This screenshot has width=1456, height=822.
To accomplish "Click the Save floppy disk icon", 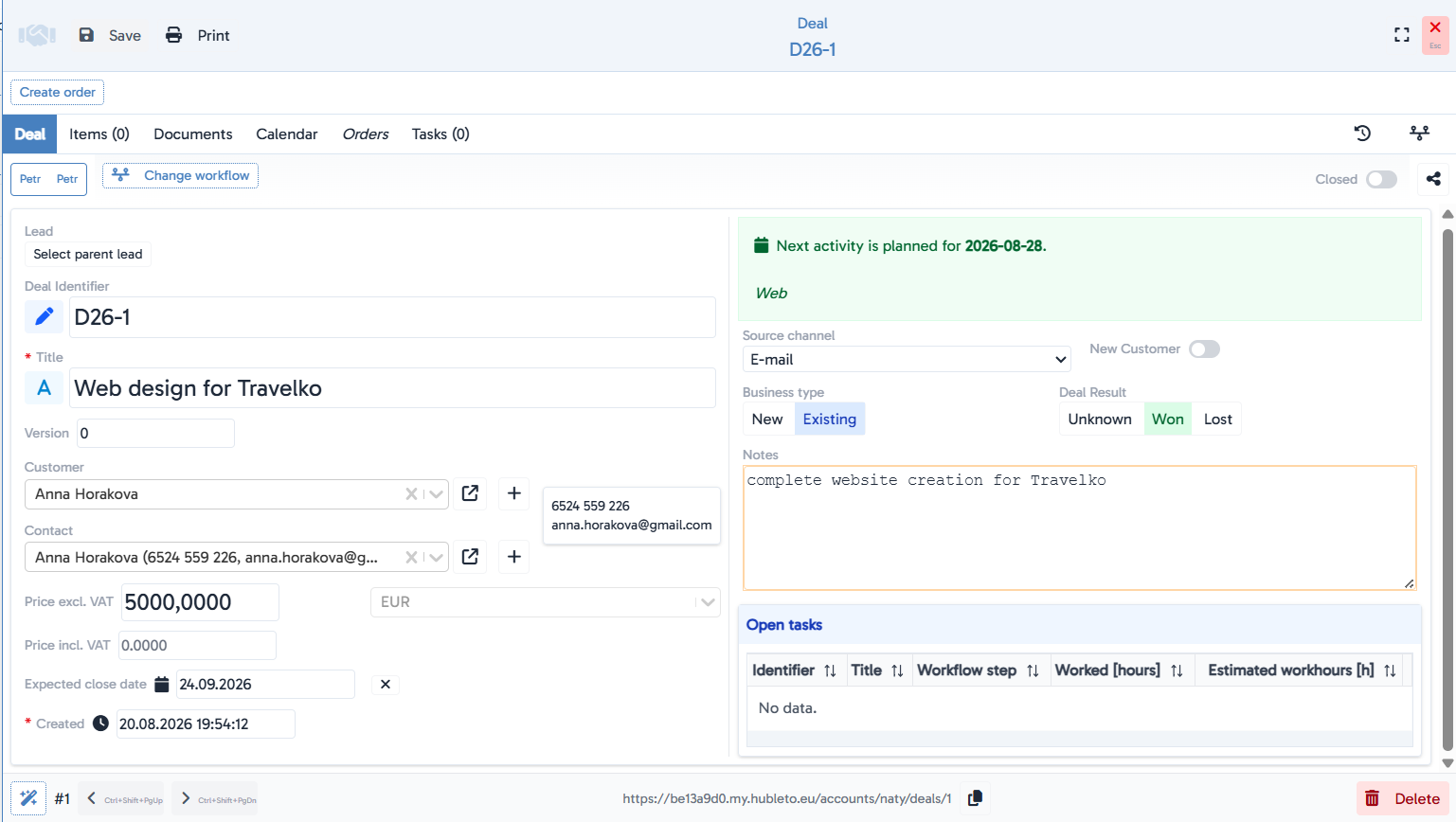I will coord(86,35).
